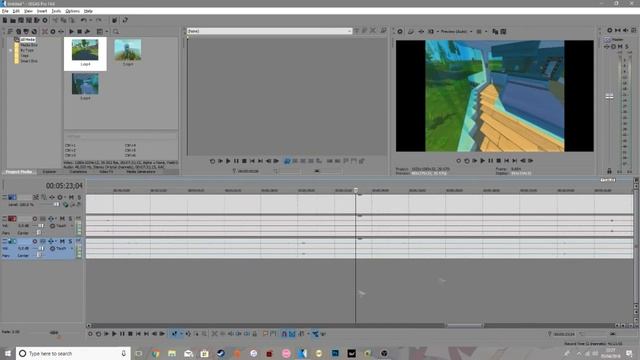Screen dimensions: 640x360
Task: Switch to the Transitions tab
Action: click(x=78, y=172)
